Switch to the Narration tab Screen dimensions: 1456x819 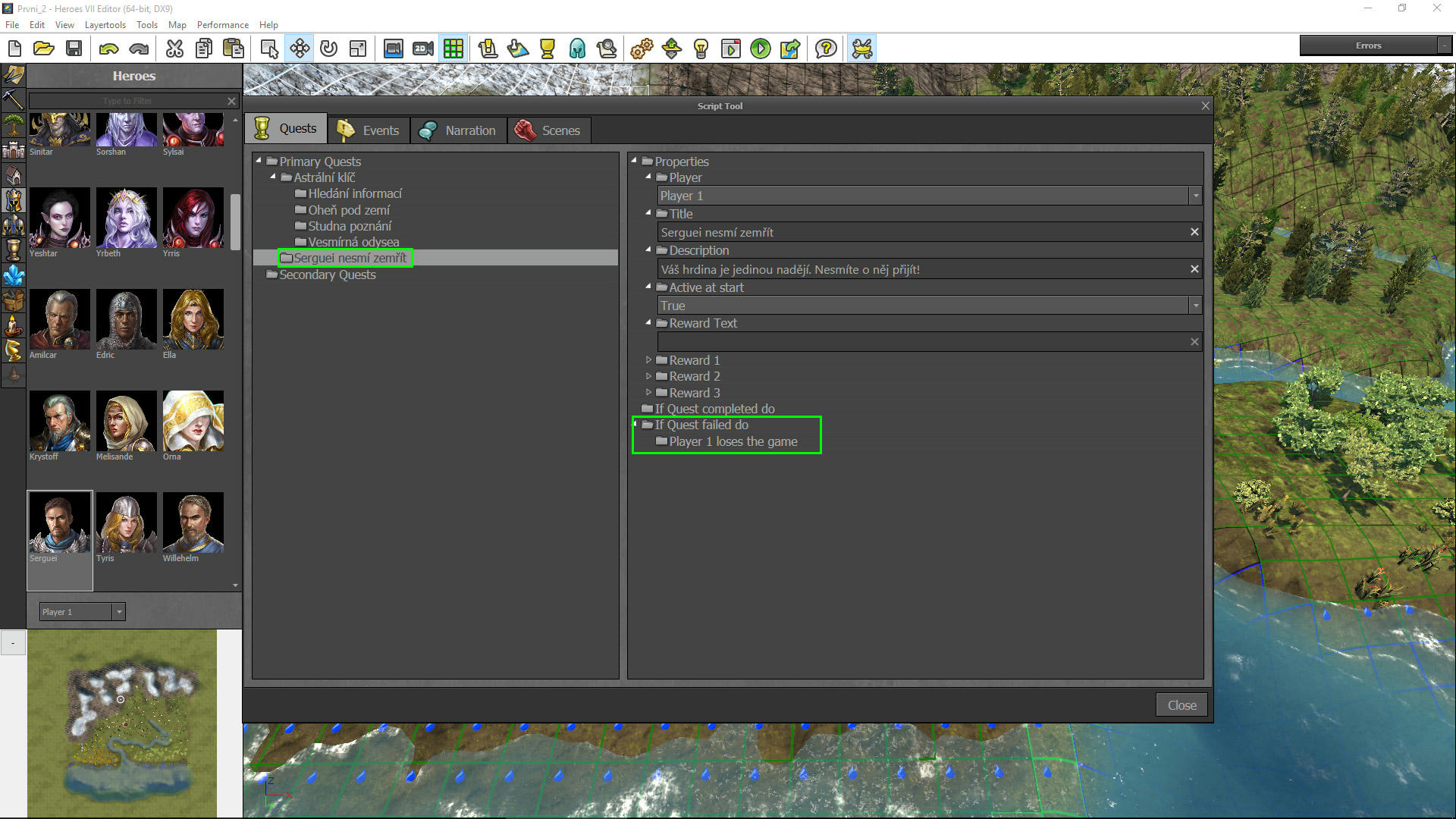[x=458, y=130]
